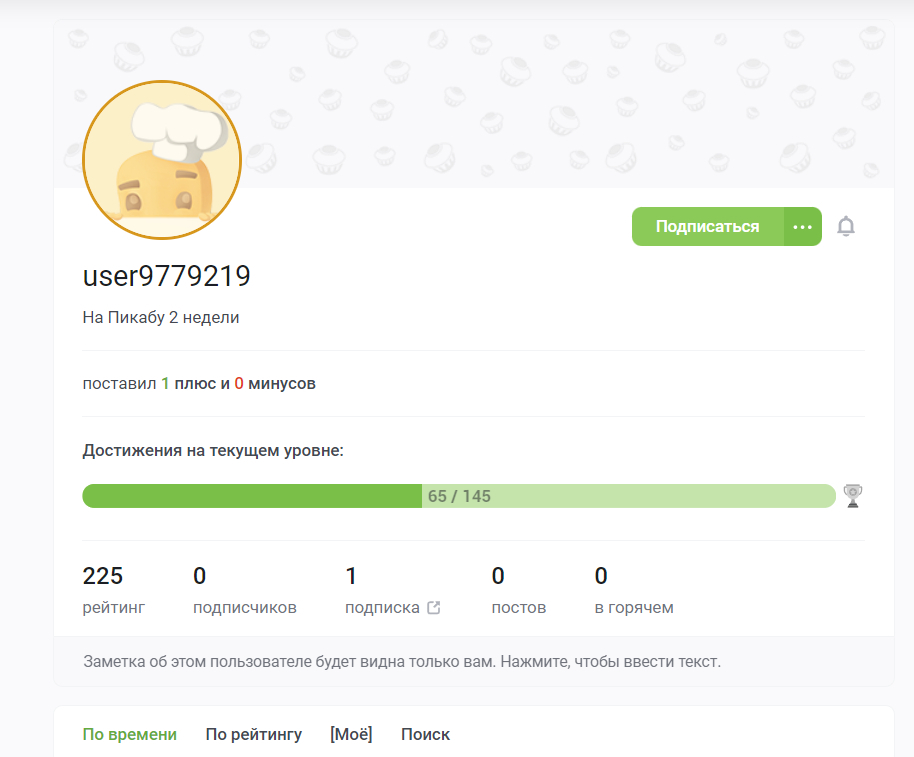The width and height of the screenshot is (914, 757).
Task: Open the external link icon next to подписка
Action: click(x=434, y=607)
